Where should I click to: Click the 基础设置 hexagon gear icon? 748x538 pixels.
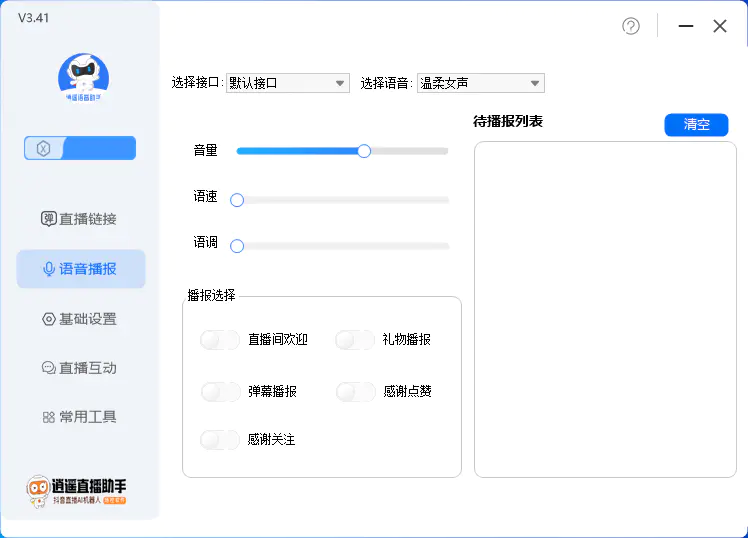[x=48, y=319]
